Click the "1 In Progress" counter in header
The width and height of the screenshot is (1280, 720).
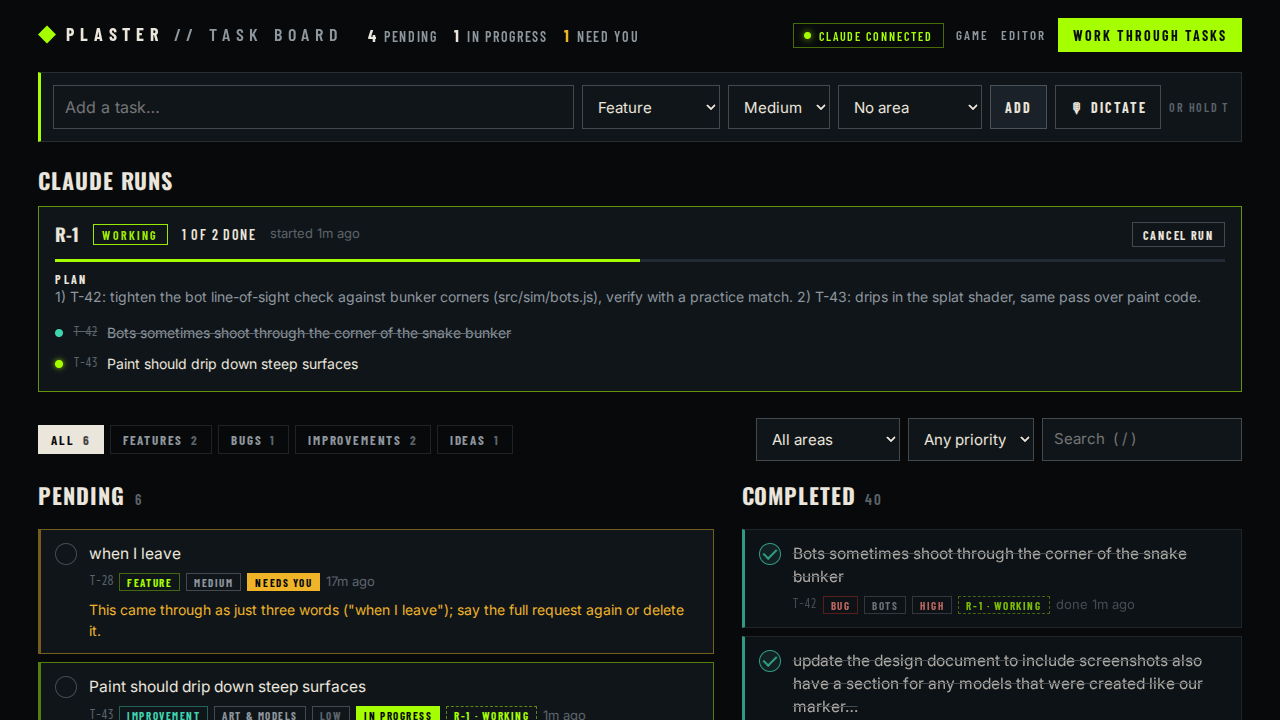point(500,36)
